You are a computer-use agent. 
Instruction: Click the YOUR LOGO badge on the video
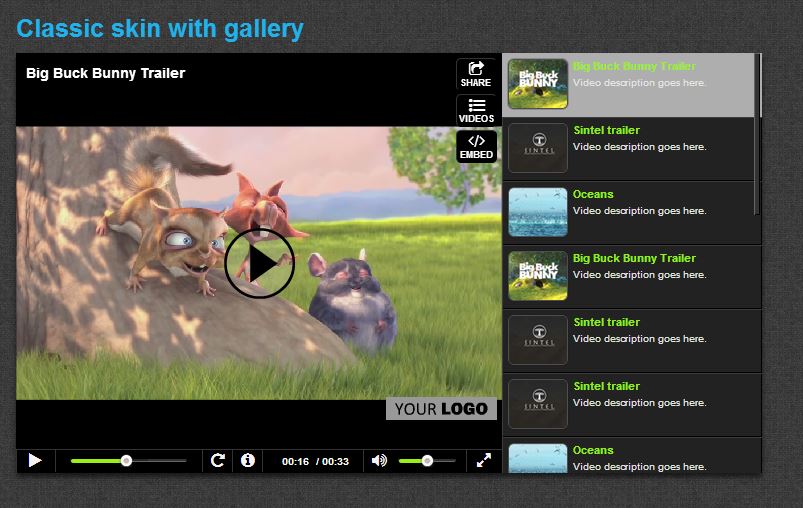[x=441, y=409]
